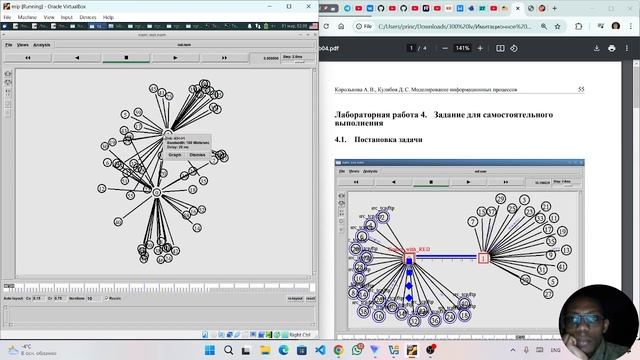The image size is (640, 360).
Task: Open nam Views menu
Action: [22, 45]
